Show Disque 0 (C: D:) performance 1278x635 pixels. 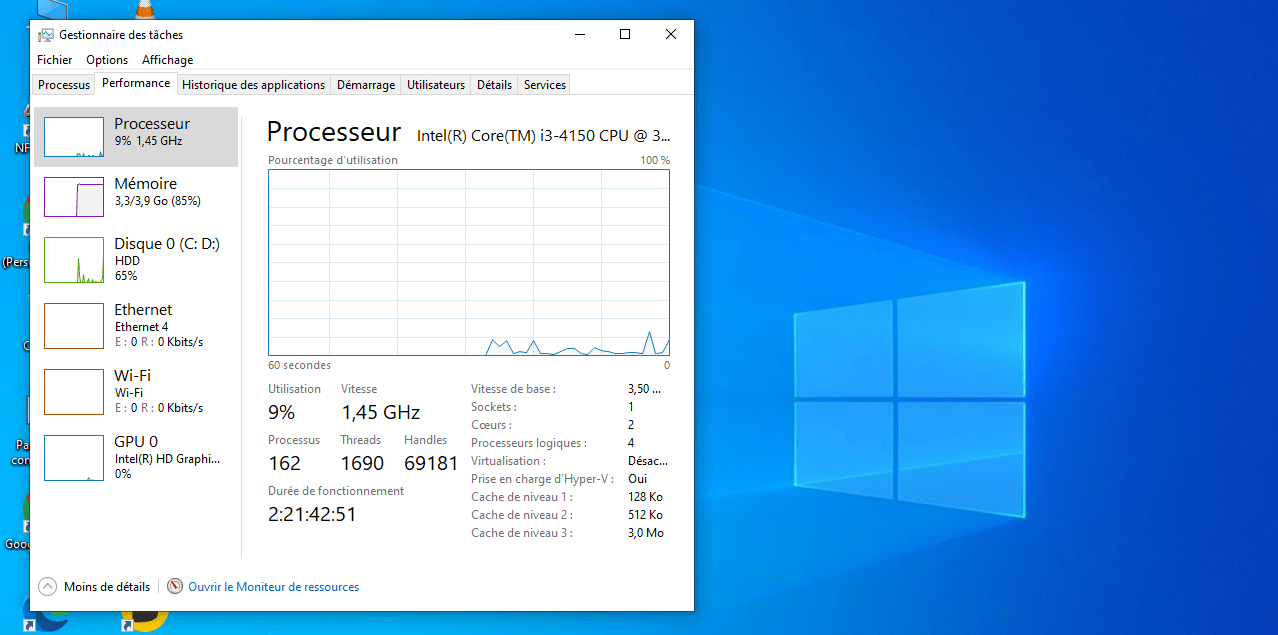pos(136,260)
